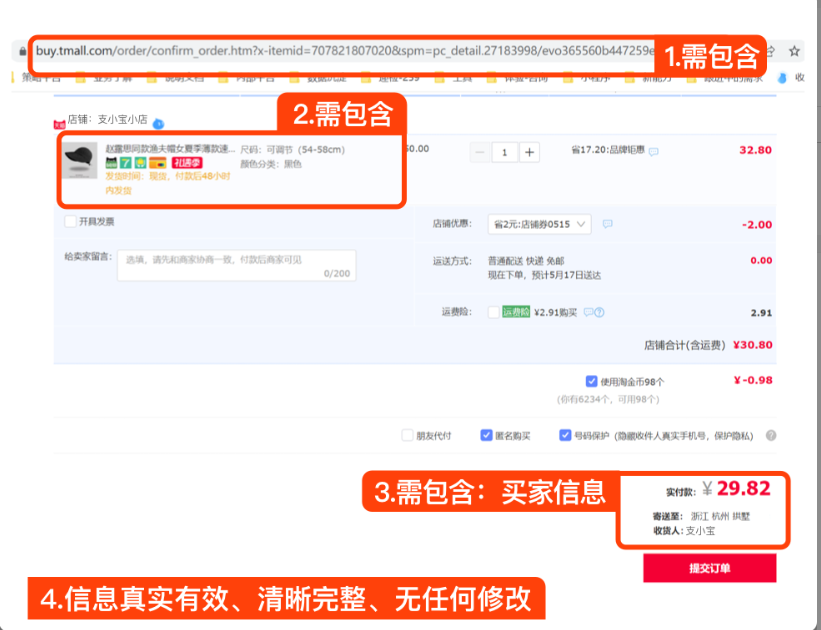This screenshot has width=821, height=630.
Task: Increase quantity with the plus button
Action: coord(529,152)
